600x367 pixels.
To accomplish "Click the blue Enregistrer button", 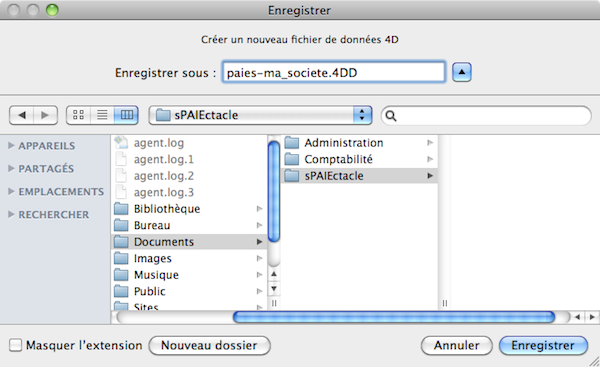I will (543, 345).
